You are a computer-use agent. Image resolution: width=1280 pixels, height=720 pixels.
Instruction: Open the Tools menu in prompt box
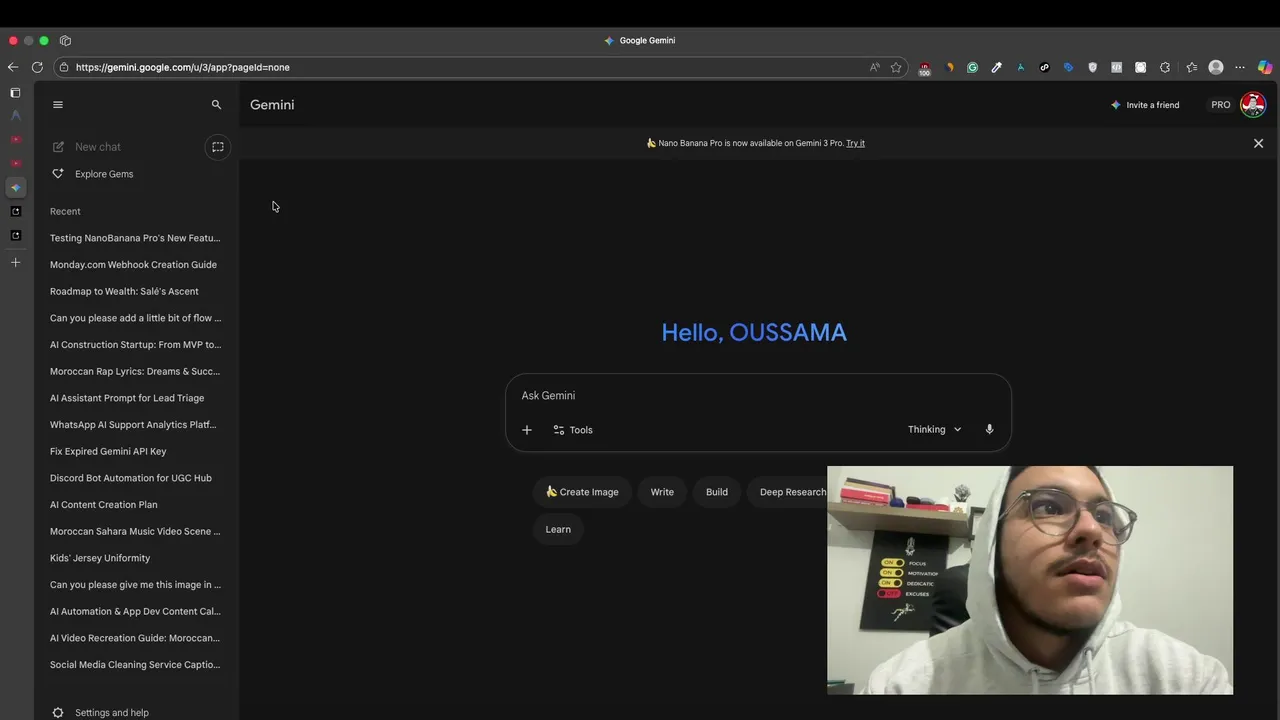tap(573, 430)
